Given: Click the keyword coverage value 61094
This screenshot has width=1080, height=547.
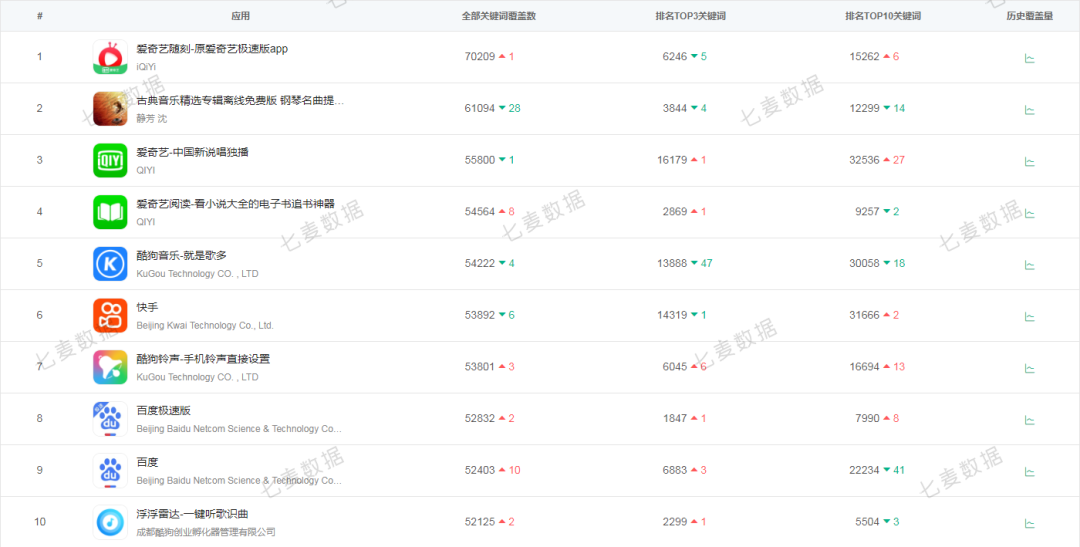Looking at the screenshot, I should [x=480, y=108].
